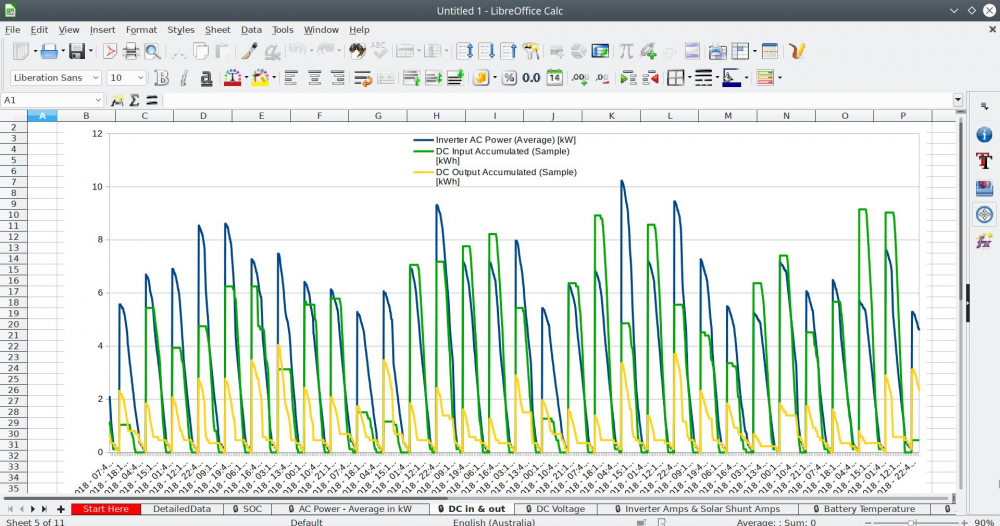Open the Function Wizard

tap(117, 100)
